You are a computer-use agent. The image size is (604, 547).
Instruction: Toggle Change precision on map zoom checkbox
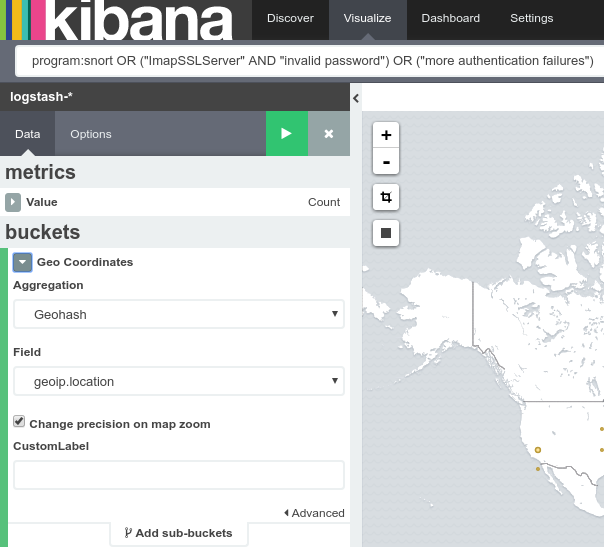[x=19, y=421]
